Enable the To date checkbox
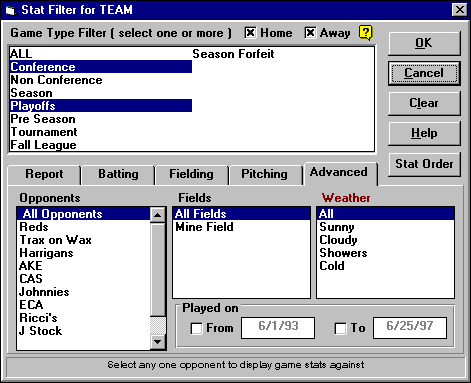This screenshot has height=383, width=471. click(x=340, y=328)
